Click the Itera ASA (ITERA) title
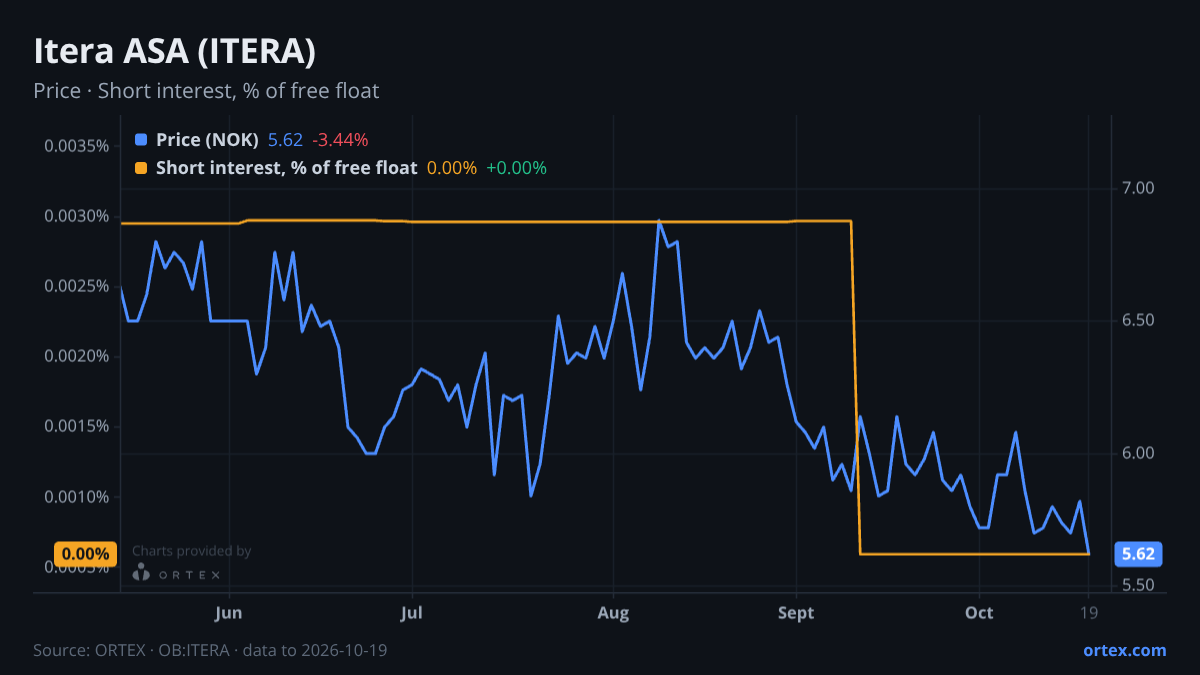 click(175, 50)
